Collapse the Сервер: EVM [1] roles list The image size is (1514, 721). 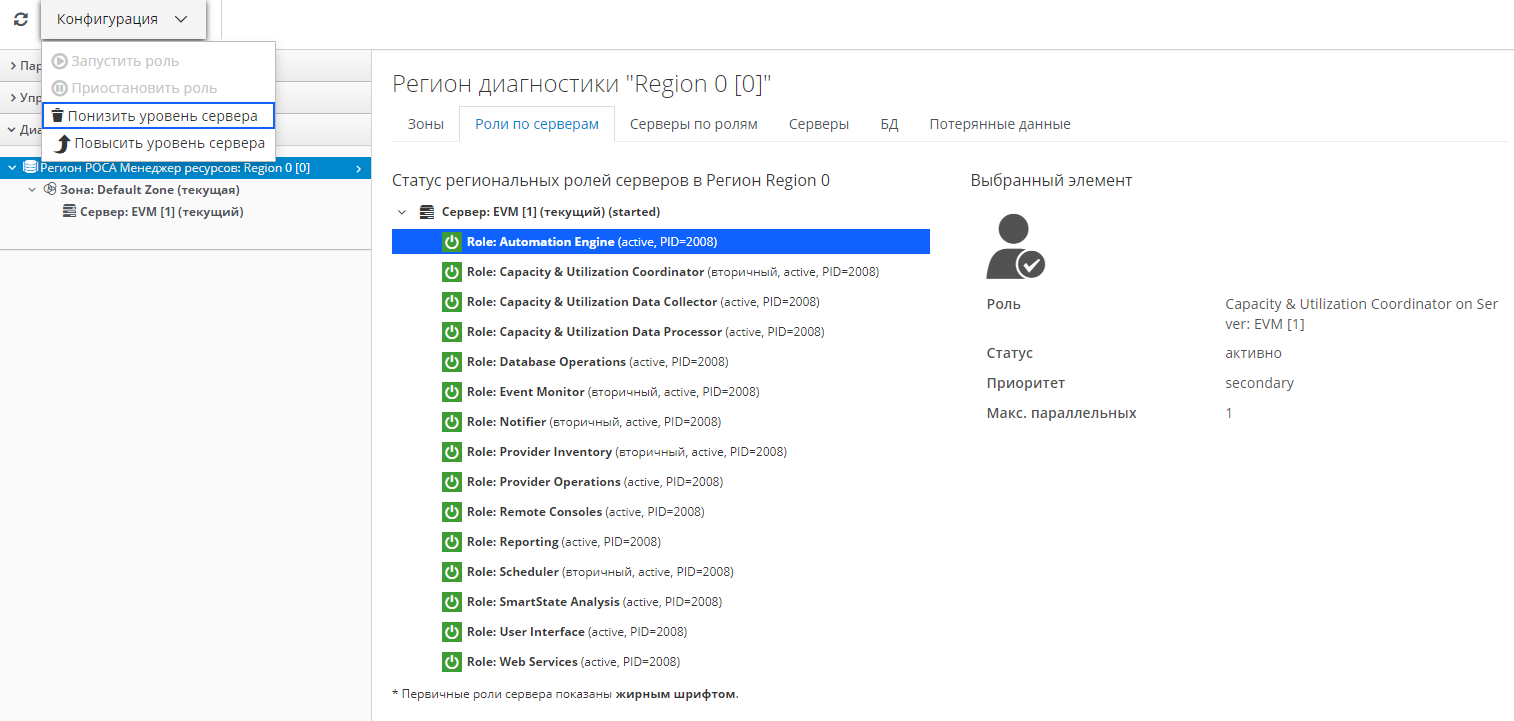402,212
